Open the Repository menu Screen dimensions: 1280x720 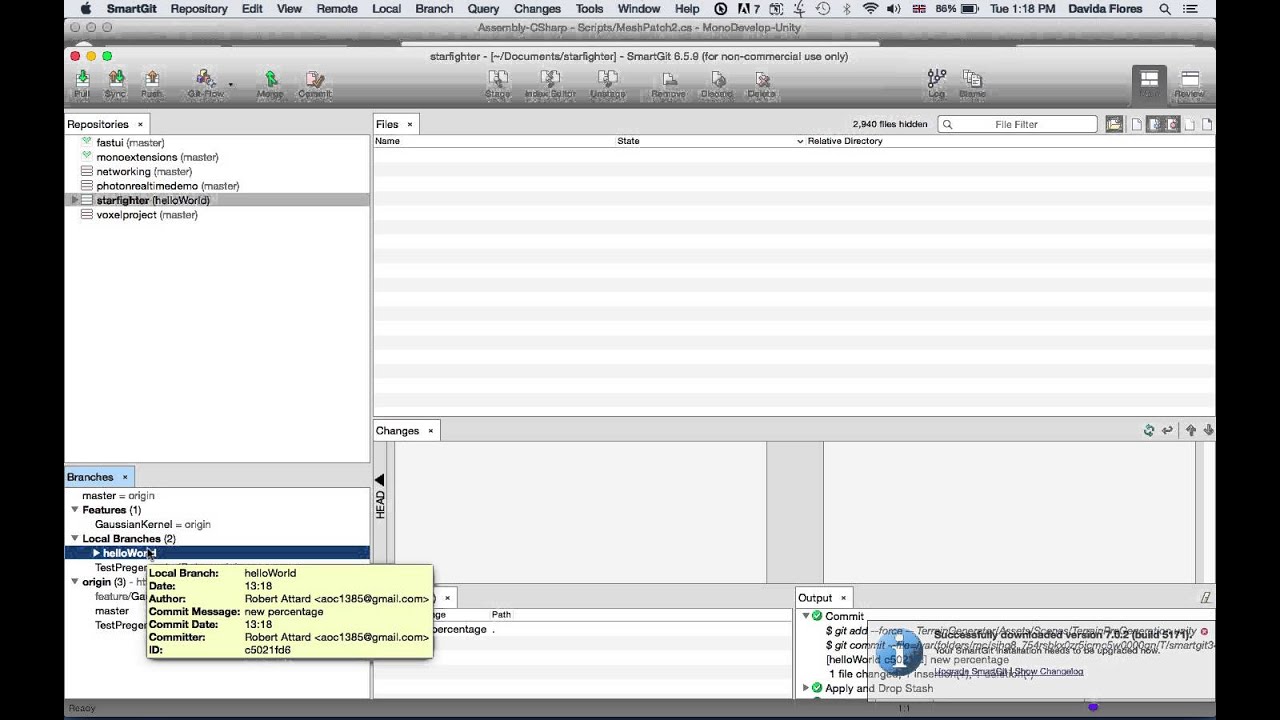[x=199, y=9]
